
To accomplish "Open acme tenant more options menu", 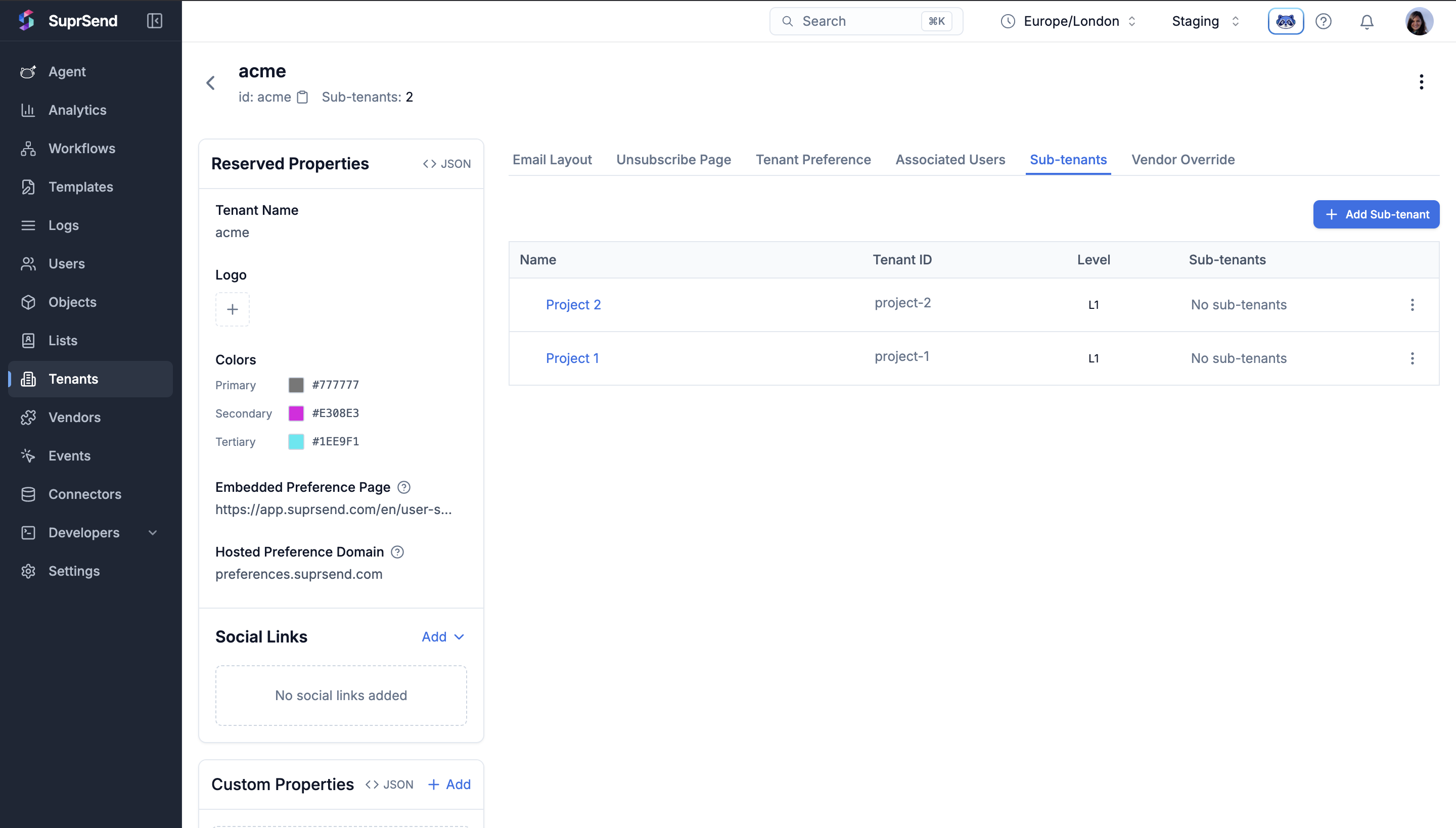I will coord(1421,82).
